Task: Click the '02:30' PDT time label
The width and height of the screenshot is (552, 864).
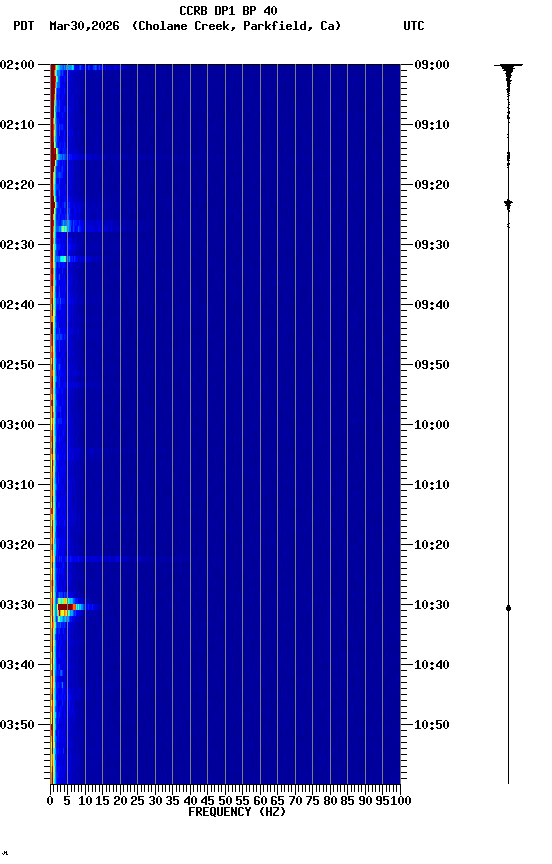Action: click(17, 245)
